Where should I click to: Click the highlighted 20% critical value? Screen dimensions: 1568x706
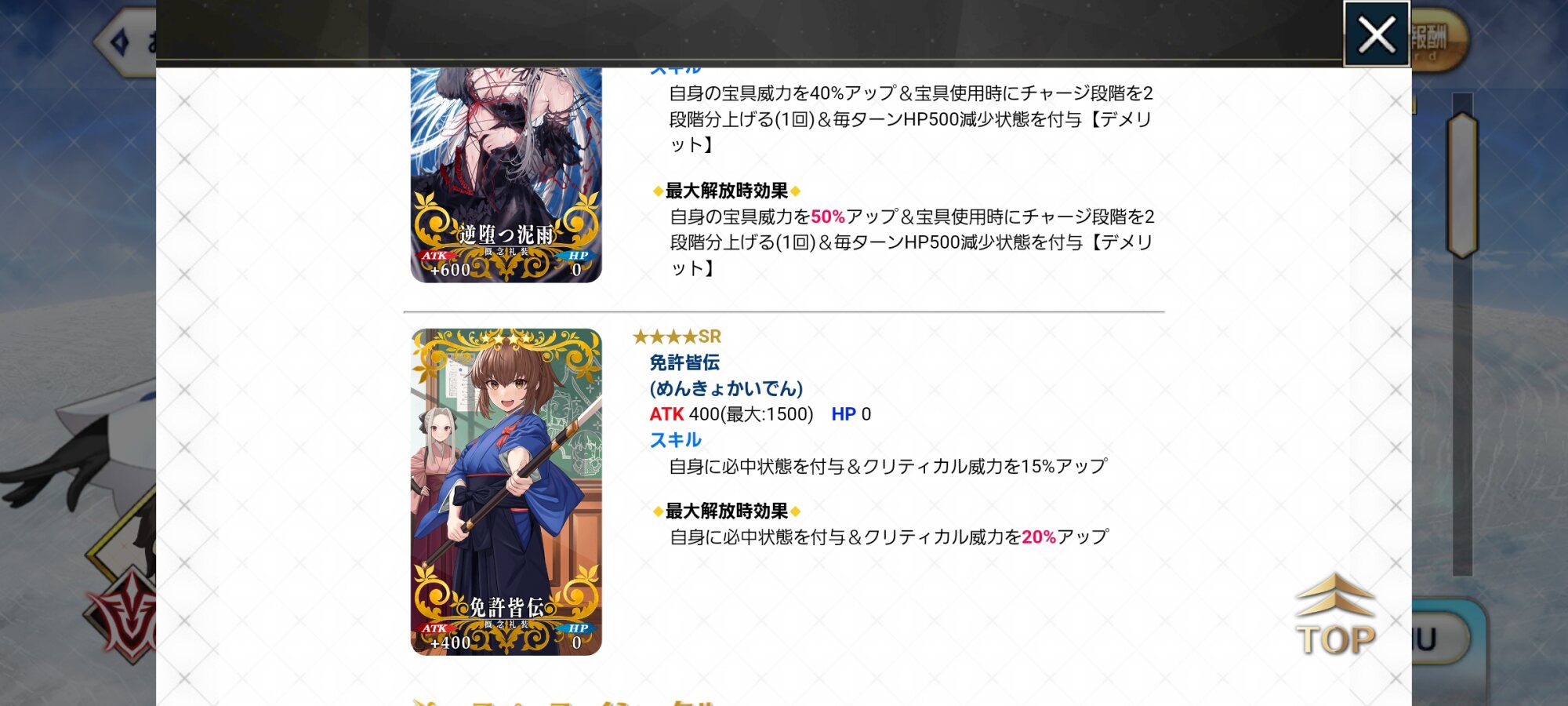1039,537
